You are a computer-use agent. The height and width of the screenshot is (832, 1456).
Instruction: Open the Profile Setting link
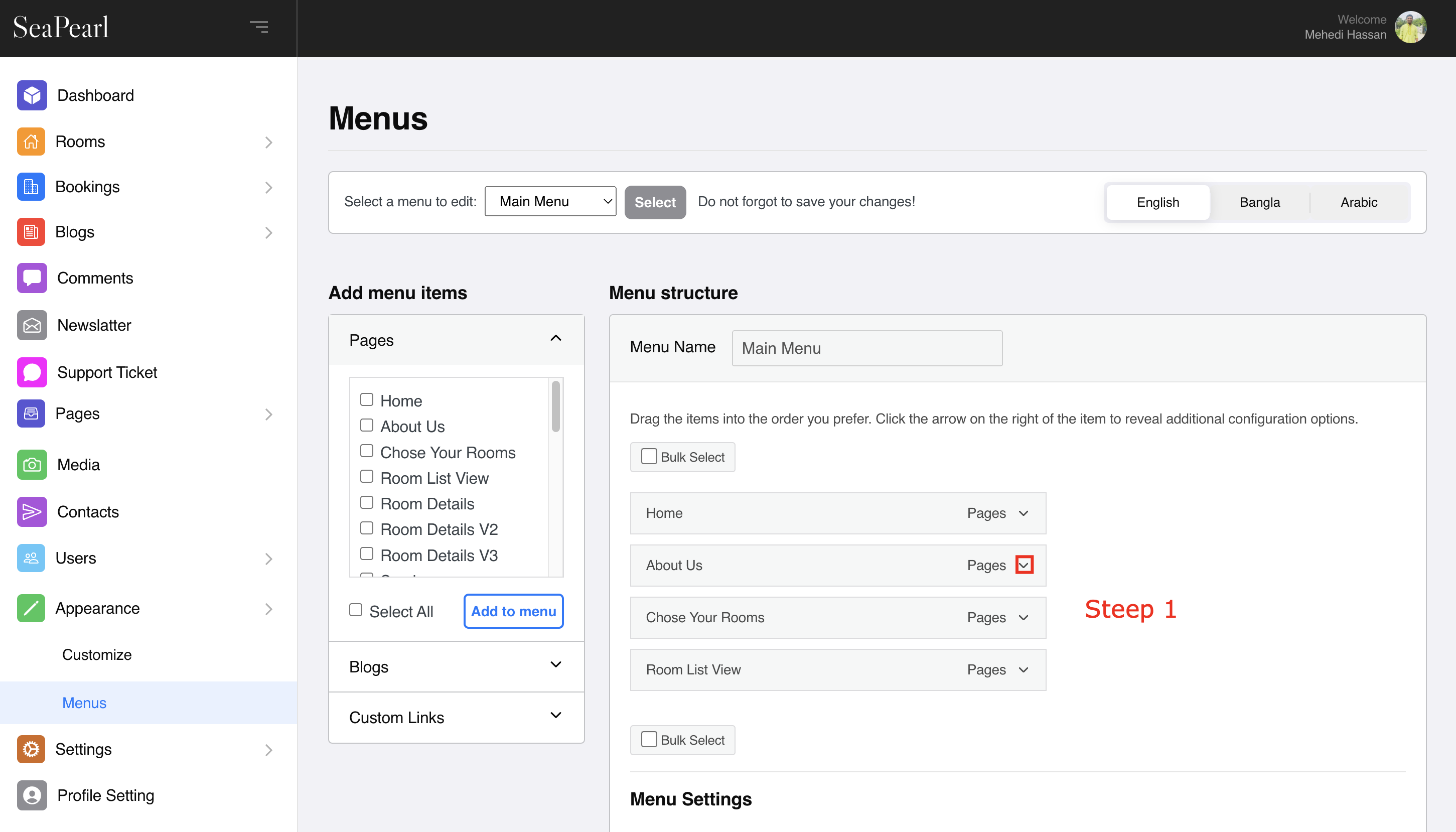click(x=106, y=795)
